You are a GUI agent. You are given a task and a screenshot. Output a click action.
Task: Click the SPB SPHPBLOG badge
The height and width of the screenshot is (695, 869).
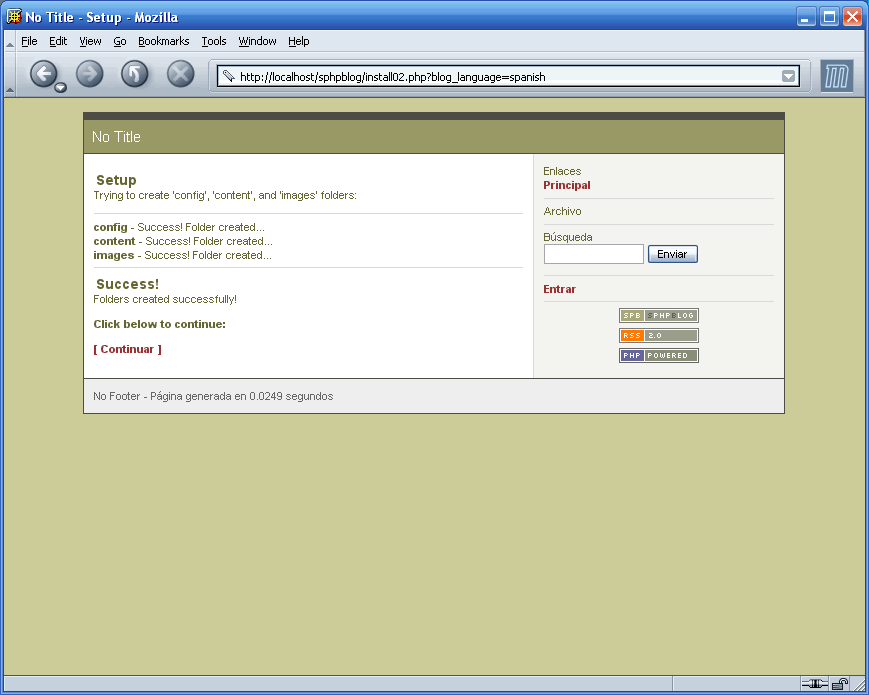coord(658,315)
